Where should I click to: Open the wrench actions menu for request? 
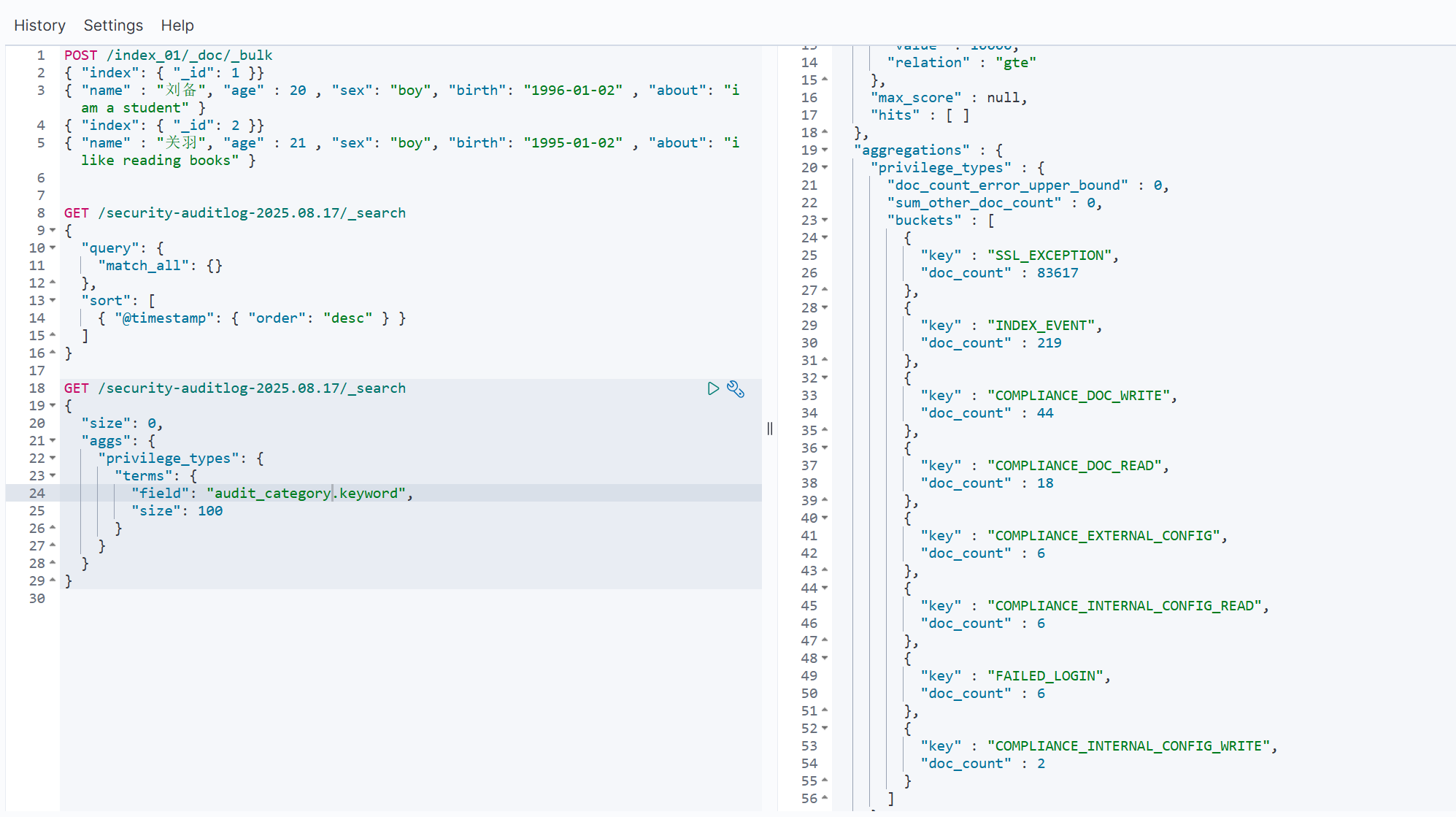pos(736,388)
